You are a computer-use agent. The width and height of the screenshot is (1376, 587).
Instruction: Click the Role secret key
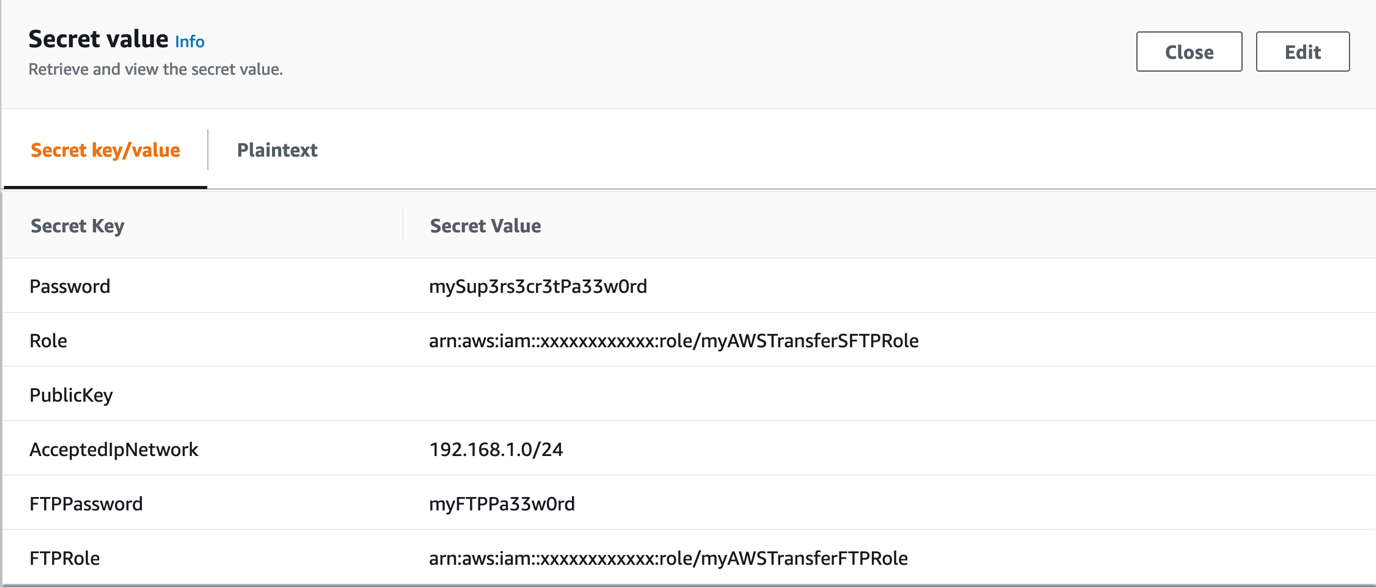tap(48, 340)
